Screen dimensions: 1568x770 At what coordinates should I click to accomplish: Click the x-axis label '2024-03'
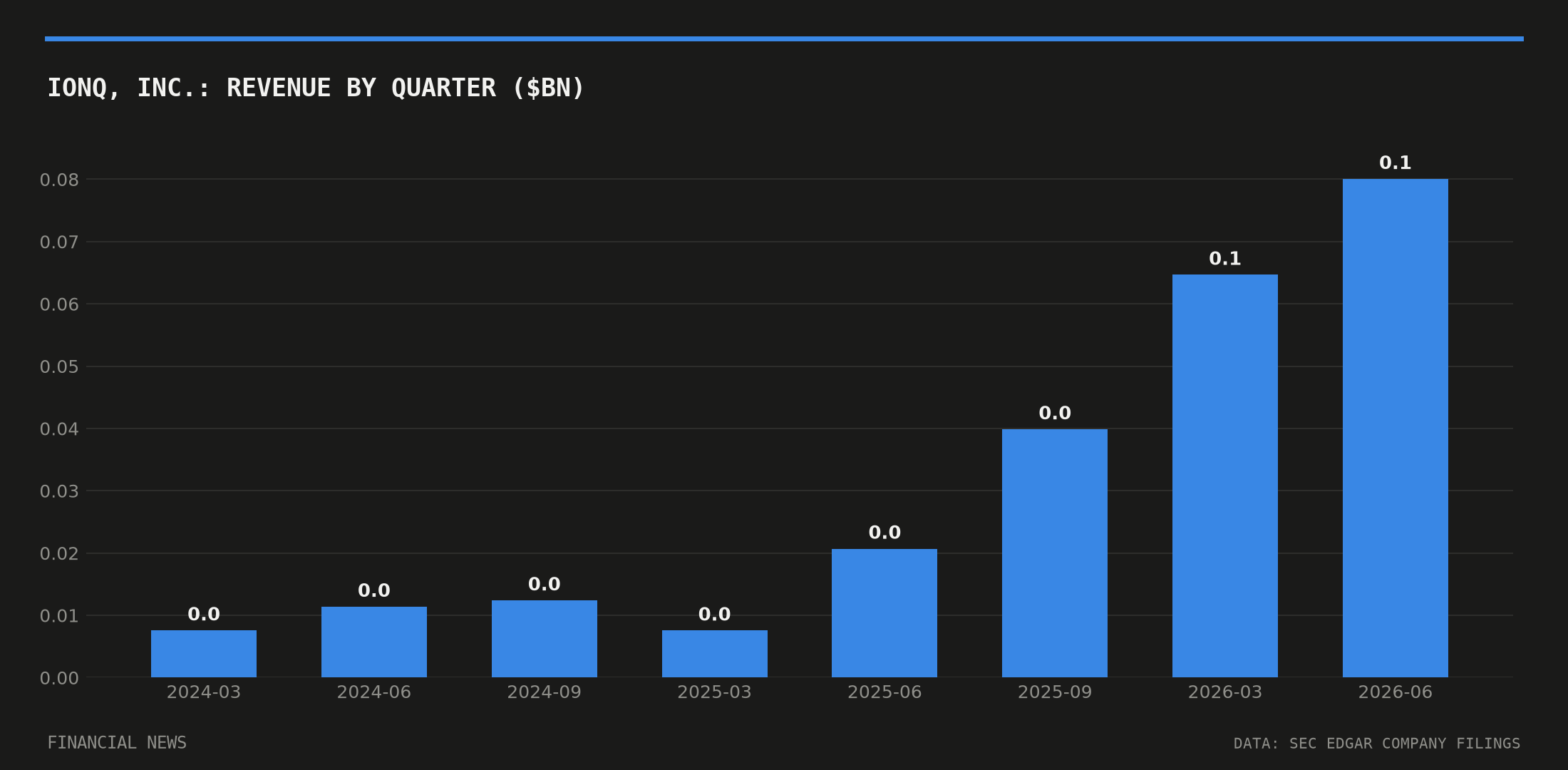(x=204, y=692)
